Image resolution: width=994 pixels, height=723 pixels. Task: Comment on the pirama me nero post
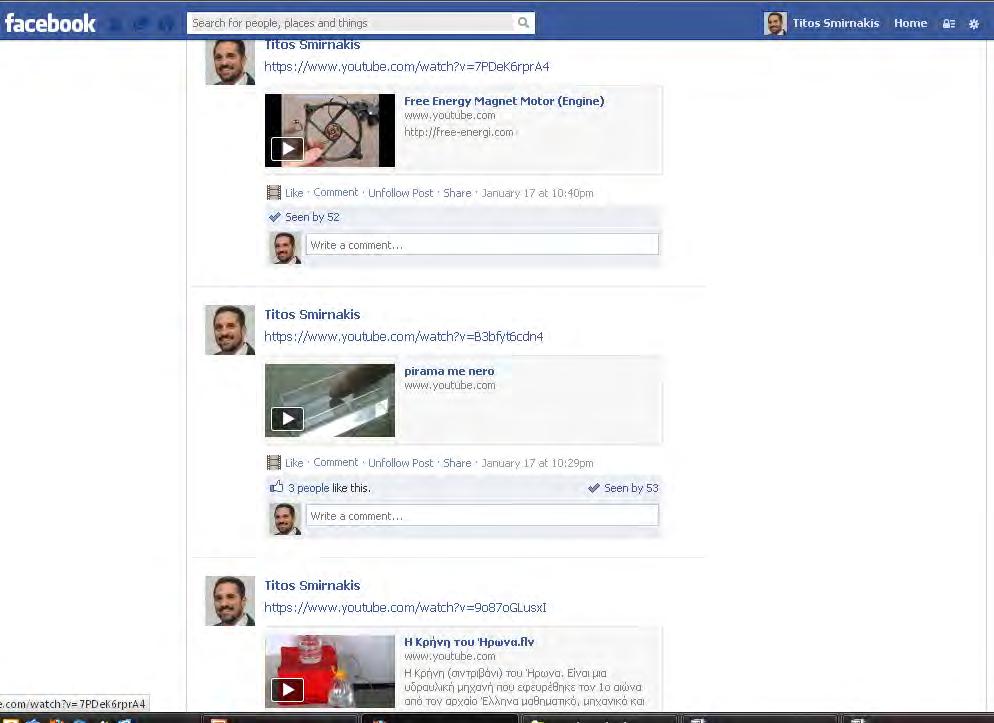point(335,462)
